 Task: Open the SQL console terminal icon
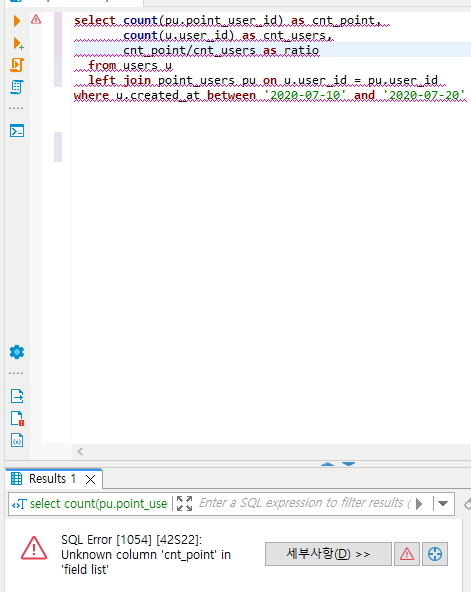tap(17, 131)
